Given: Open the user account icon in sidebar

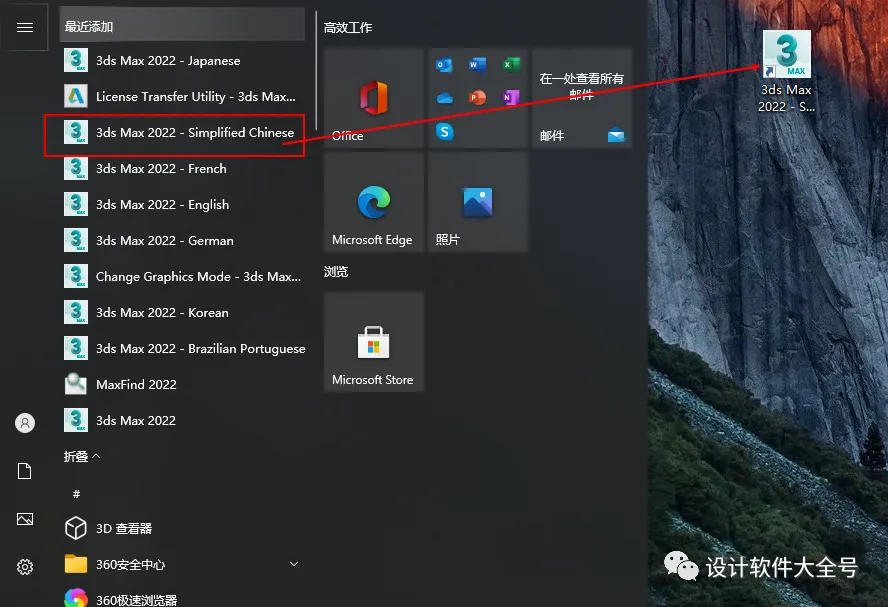Looking at the screenshot, I should pyautogui.click(x=25, y=423).
